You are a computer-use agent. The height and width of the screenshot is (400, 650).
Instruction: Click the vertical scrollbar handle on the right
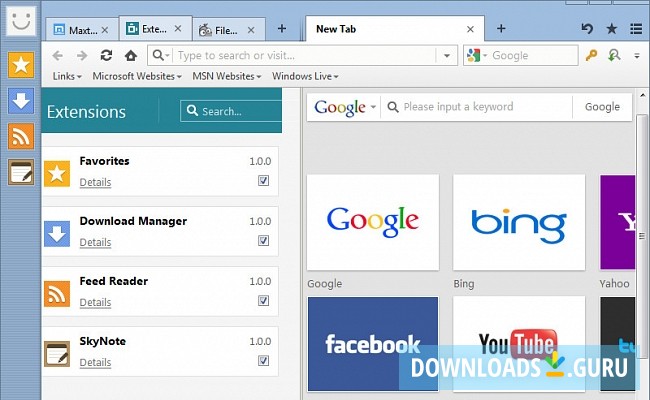click(x=643, y=235)
